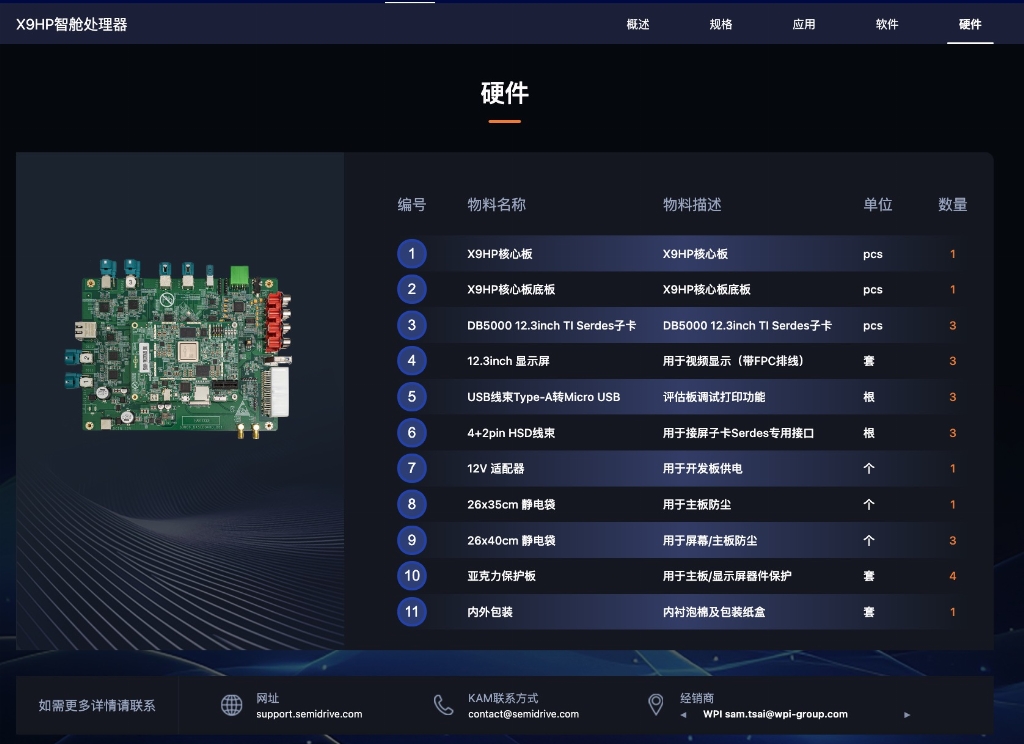Click USB线束Type-A转Micro USB item name

543,397
